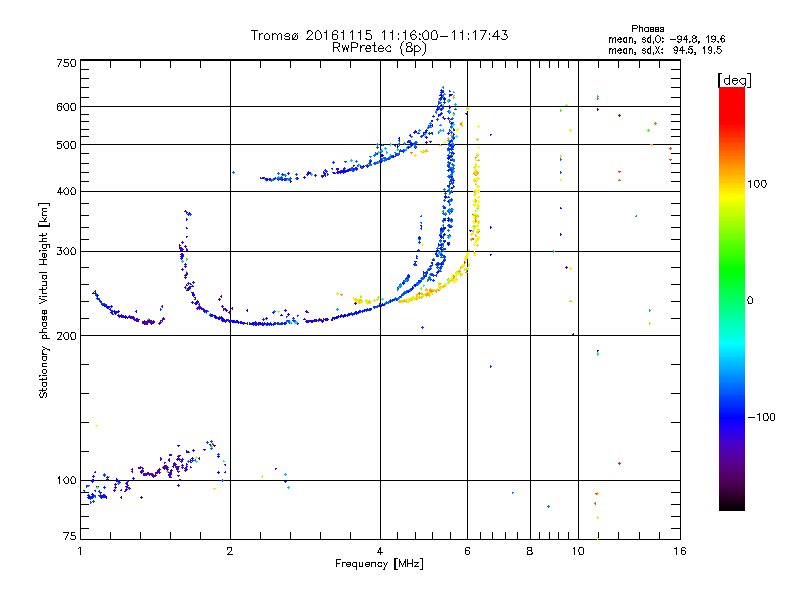The image size is (800, 600).
Task: Click the '750' y-axis tick label
Action: 67,63
